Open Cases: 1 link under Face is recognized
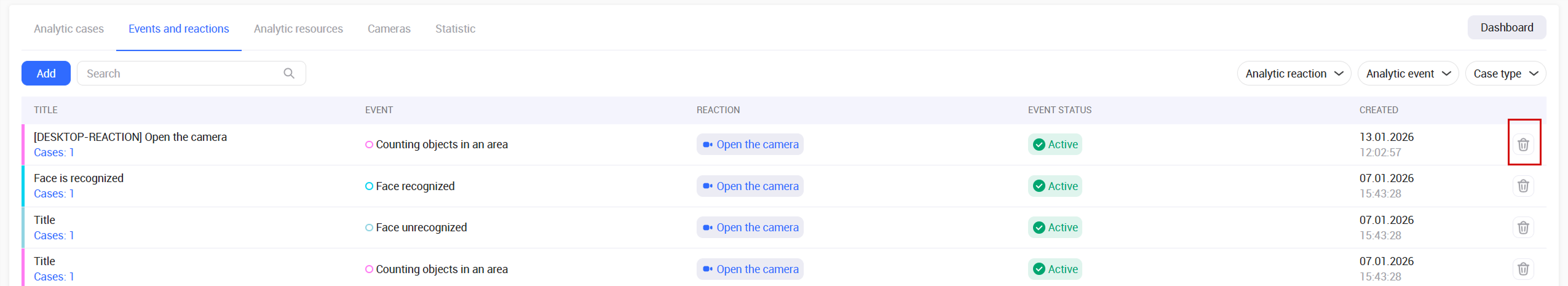Viewport: 1568px width, 286px height. click(x=54, y=194)
